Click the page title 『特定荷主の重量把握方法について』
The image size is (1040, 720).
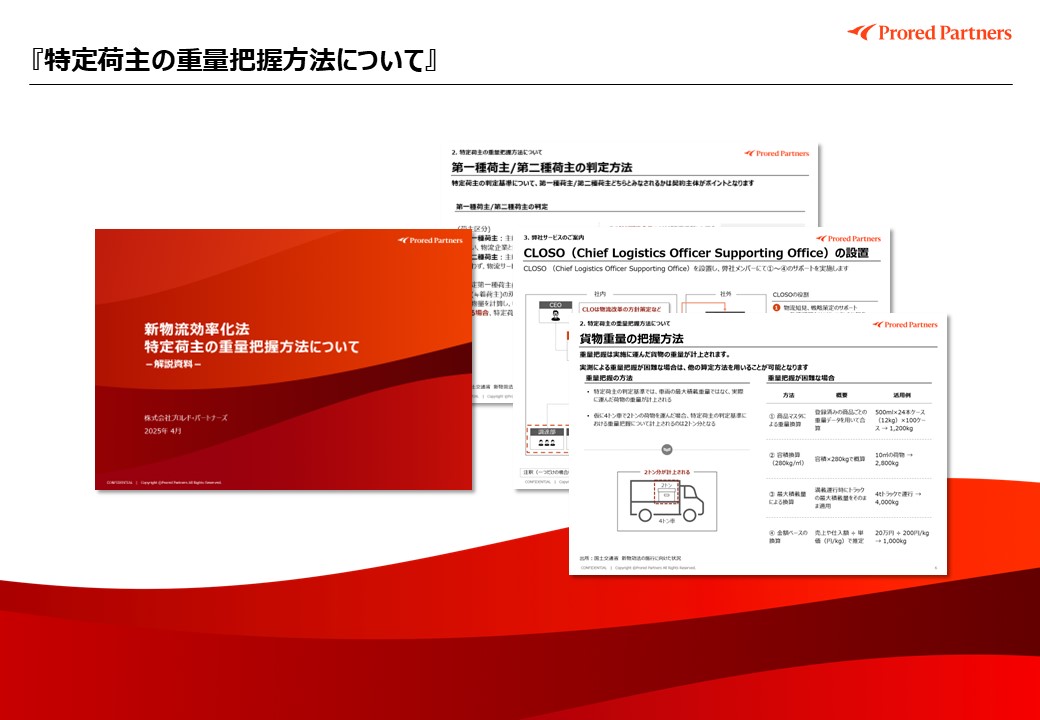tap(234, 61)
